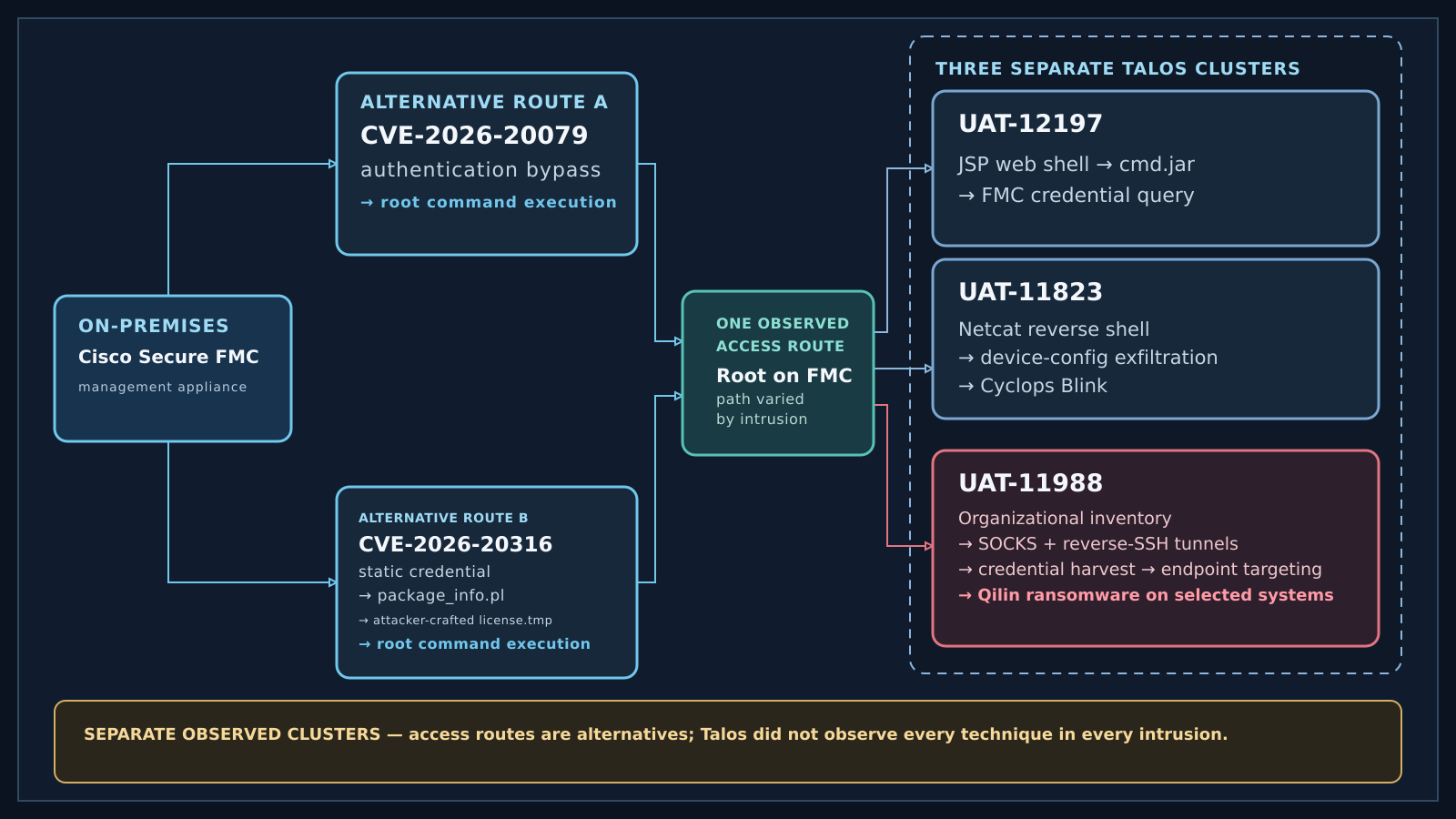Screen dimensions: 1456x819
Task: Click credential harvest endpoint targeting line
Action: pyautogui.click(x=1140, y=570)
